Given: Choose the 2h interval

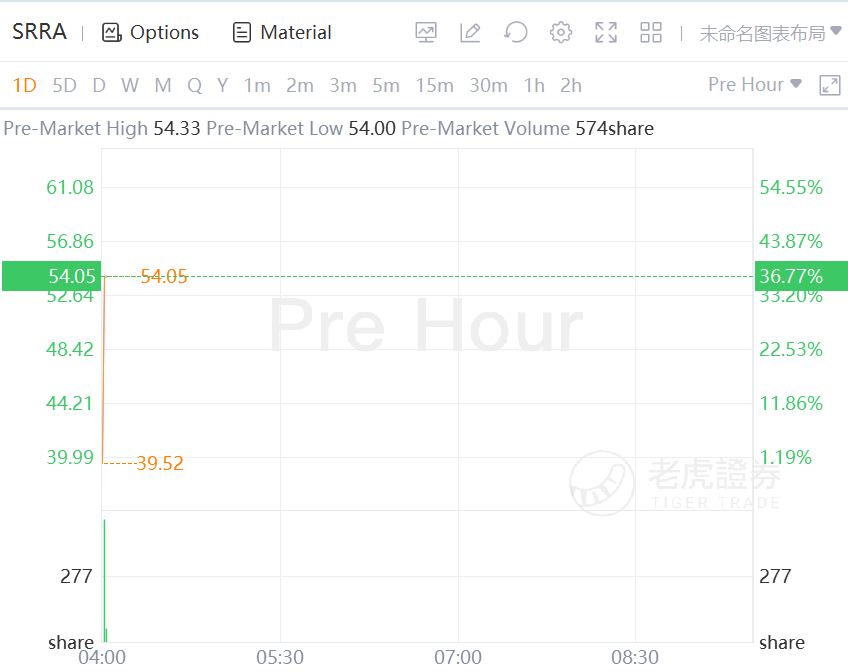Looking at the screenshot, I should click(571, 86).
